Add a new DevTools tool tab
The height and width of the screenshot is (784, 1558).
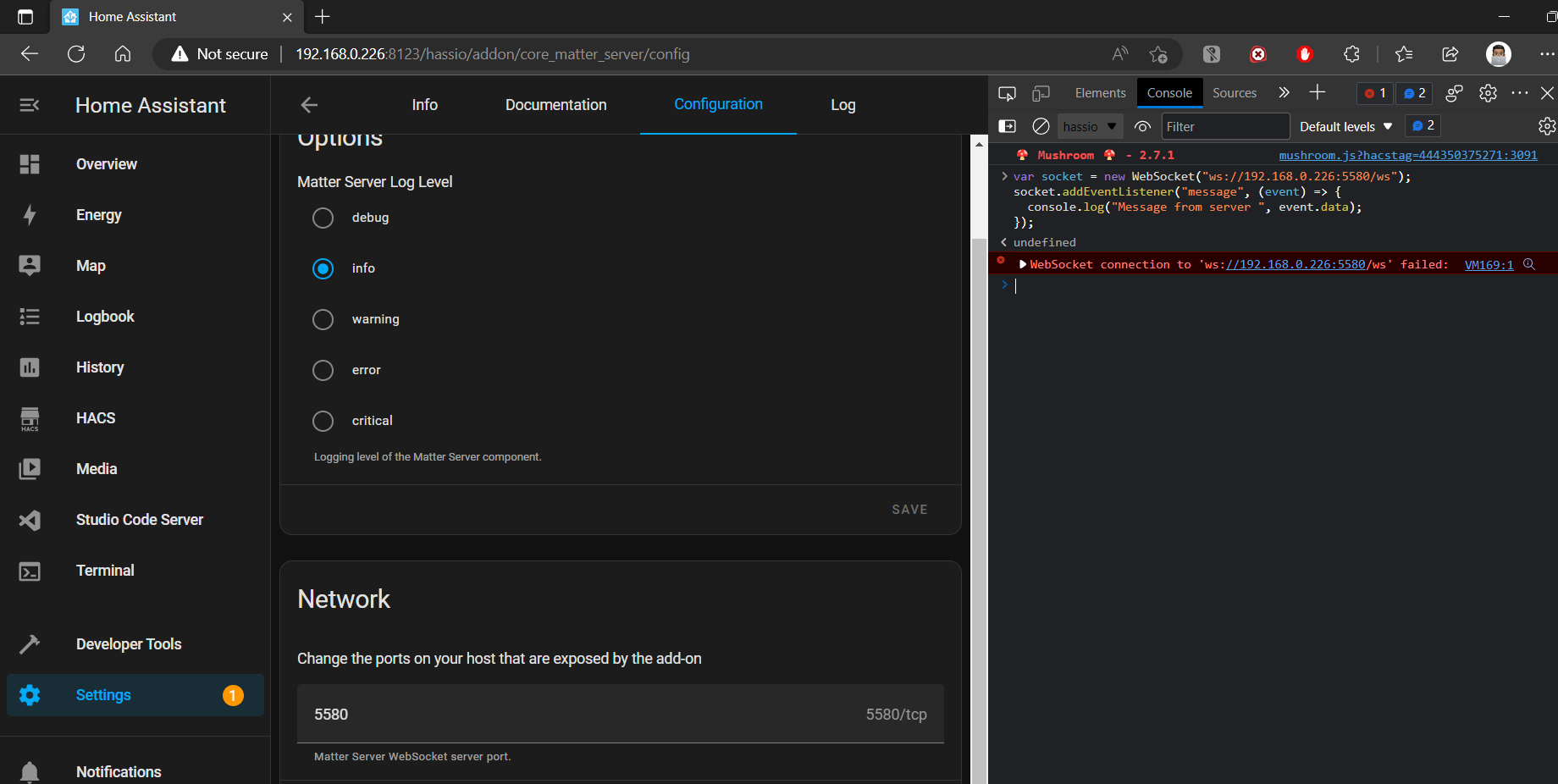pos(1317,92)
